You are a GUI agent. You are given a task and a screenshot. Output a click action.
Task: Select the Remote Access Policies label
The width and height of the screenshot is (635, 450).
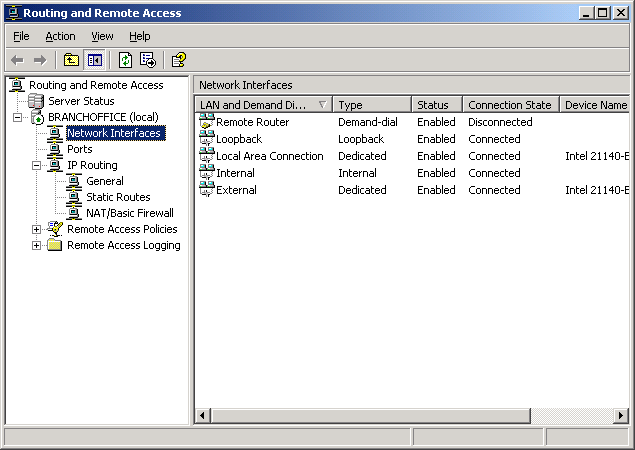122,229
